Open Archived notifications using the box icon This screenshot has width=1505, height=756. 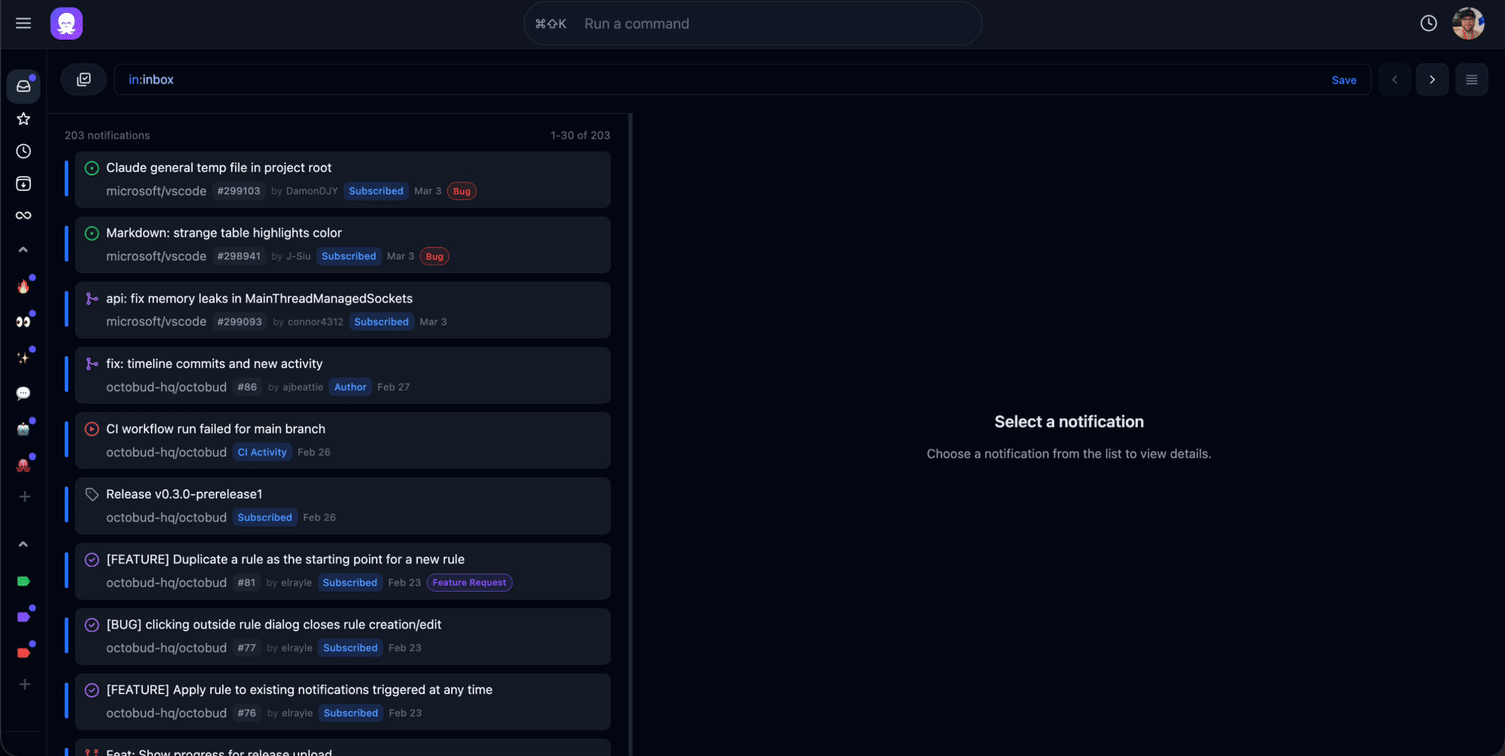click(x=22, y=183)
